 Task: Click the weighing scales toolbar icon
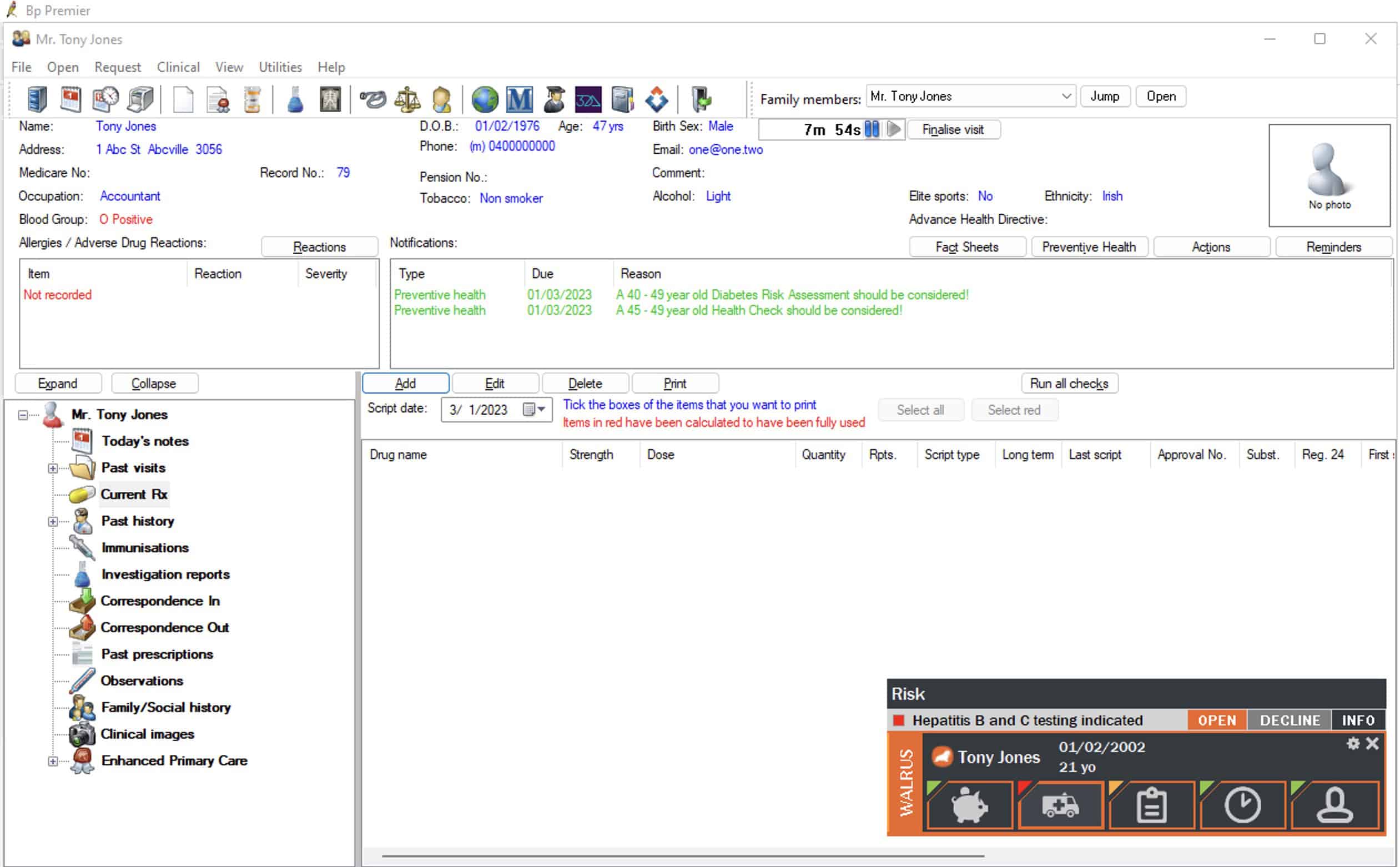coord(407,100)
